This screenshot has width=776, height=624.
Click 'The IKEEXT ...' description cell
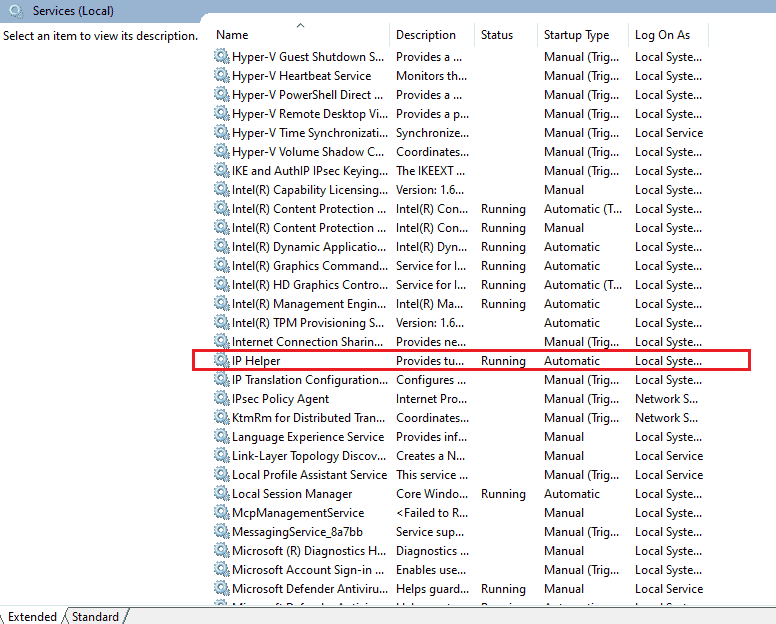pos(430,171)
